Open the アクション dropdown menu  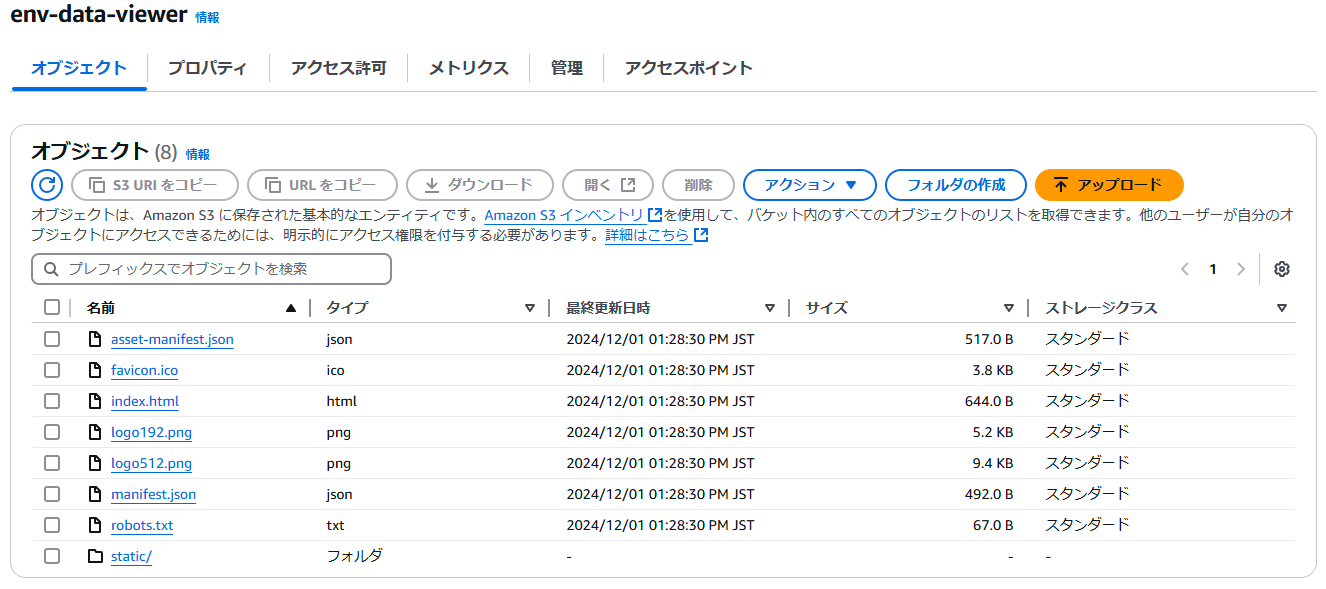click(x=810, y=185)
